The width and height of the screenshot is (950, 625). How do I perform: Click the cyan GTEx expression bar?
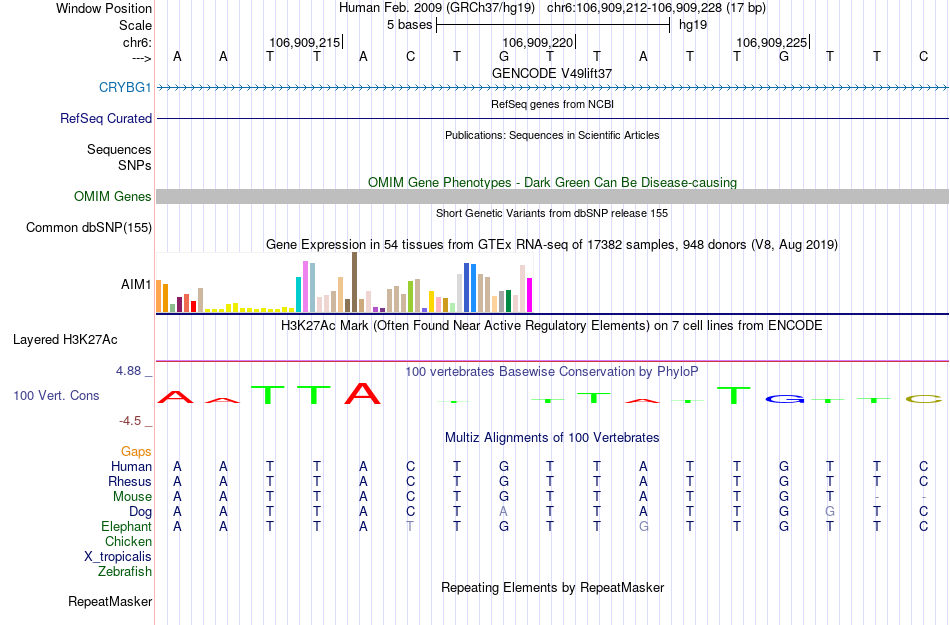pyautogui.click(x=299, y=294)
